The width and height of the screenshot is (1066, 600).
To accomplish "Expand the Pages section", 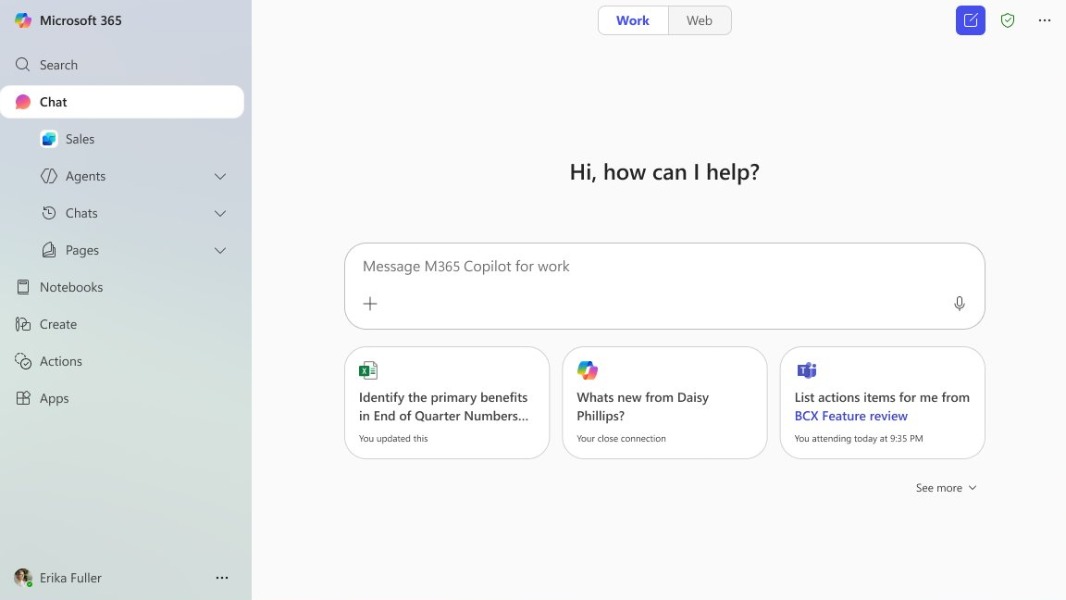I will [x=220, y=250].
